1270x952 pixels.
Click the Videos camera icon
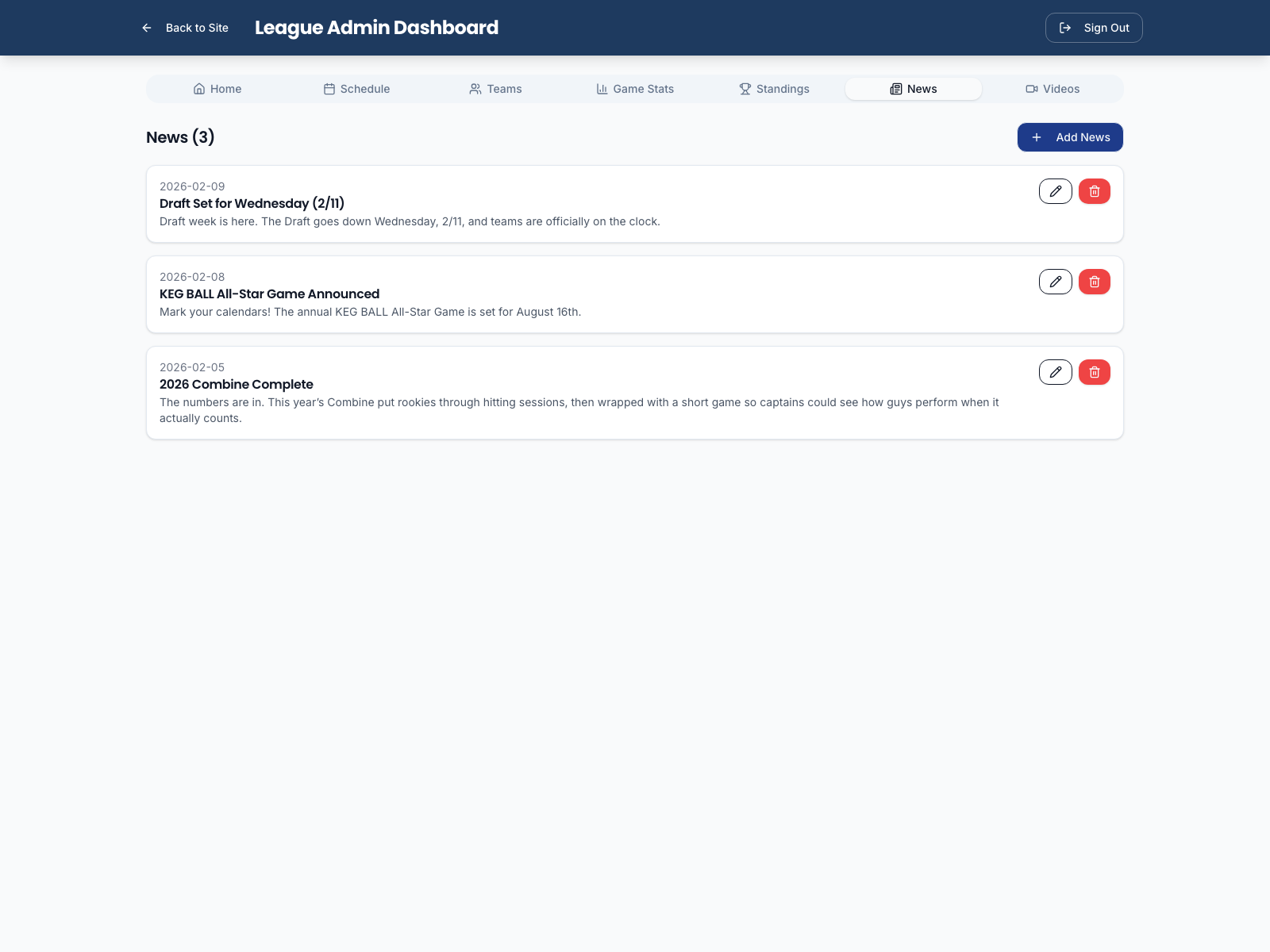point(1031,89)
